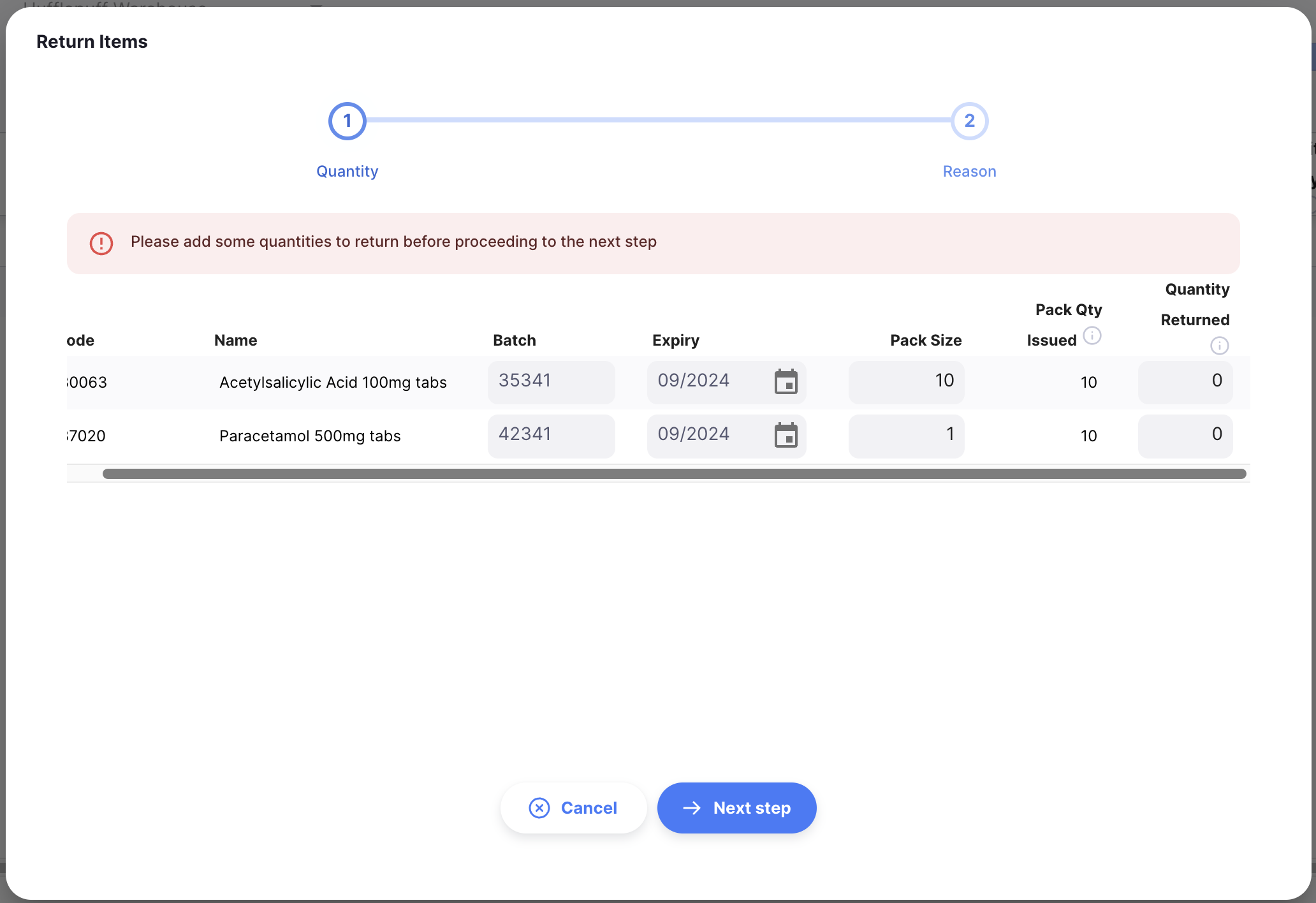The image size is (1316, 903).
Task: Click Pack Size field showing 10
Action: (x=905, y=382)
